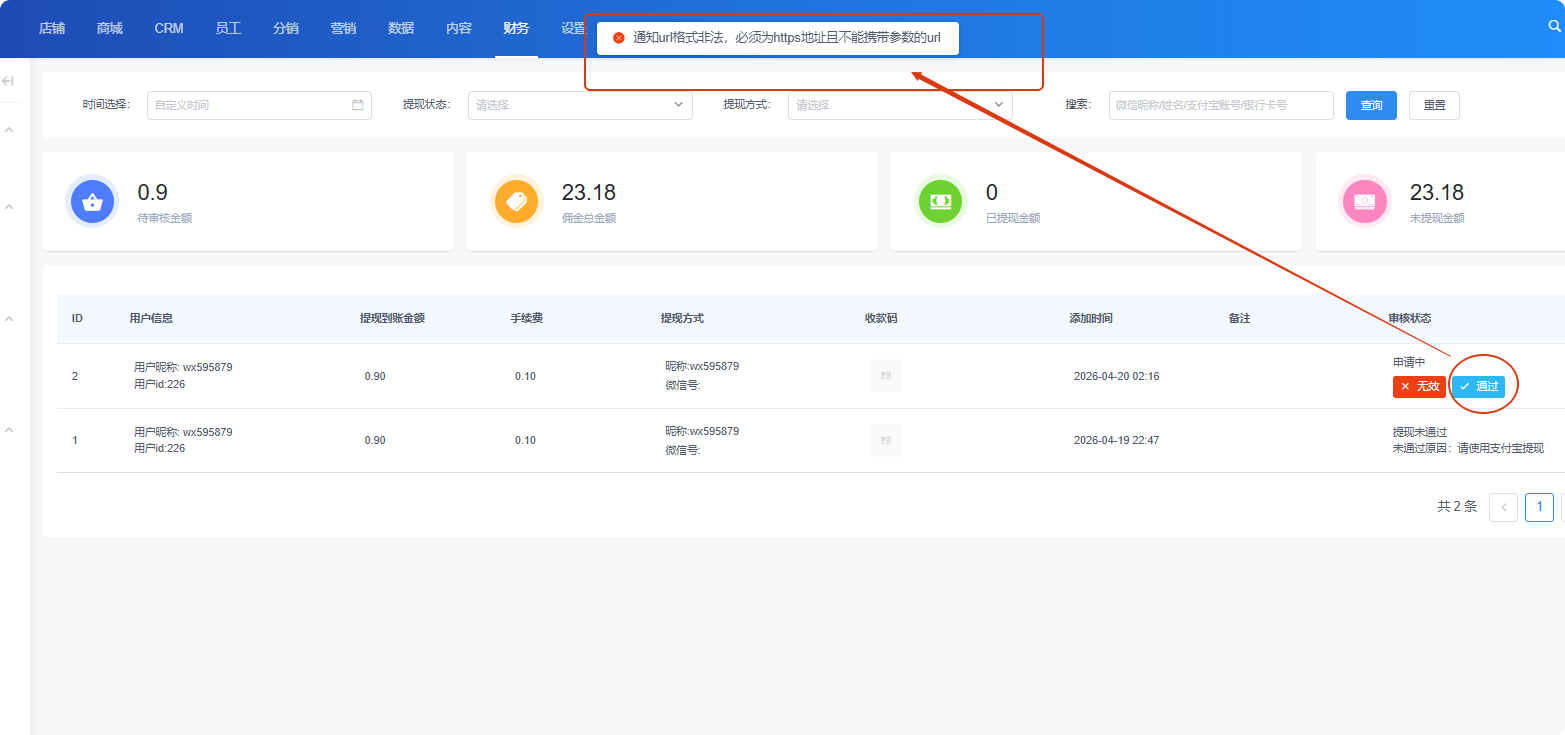Focus the 搜索 keyword input field
This screenshot has height=735, width=1565.
coord(1220,105)
